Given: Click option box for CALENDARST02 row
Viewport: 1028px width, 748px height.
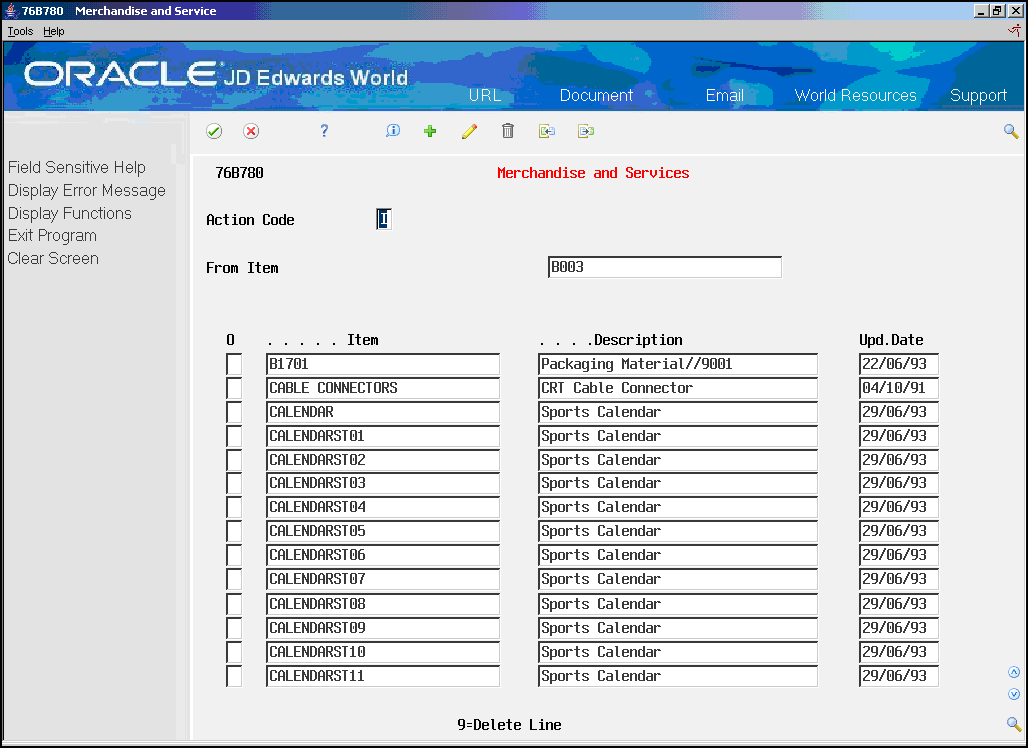Looking at the screenshot, I should (234, 460).
